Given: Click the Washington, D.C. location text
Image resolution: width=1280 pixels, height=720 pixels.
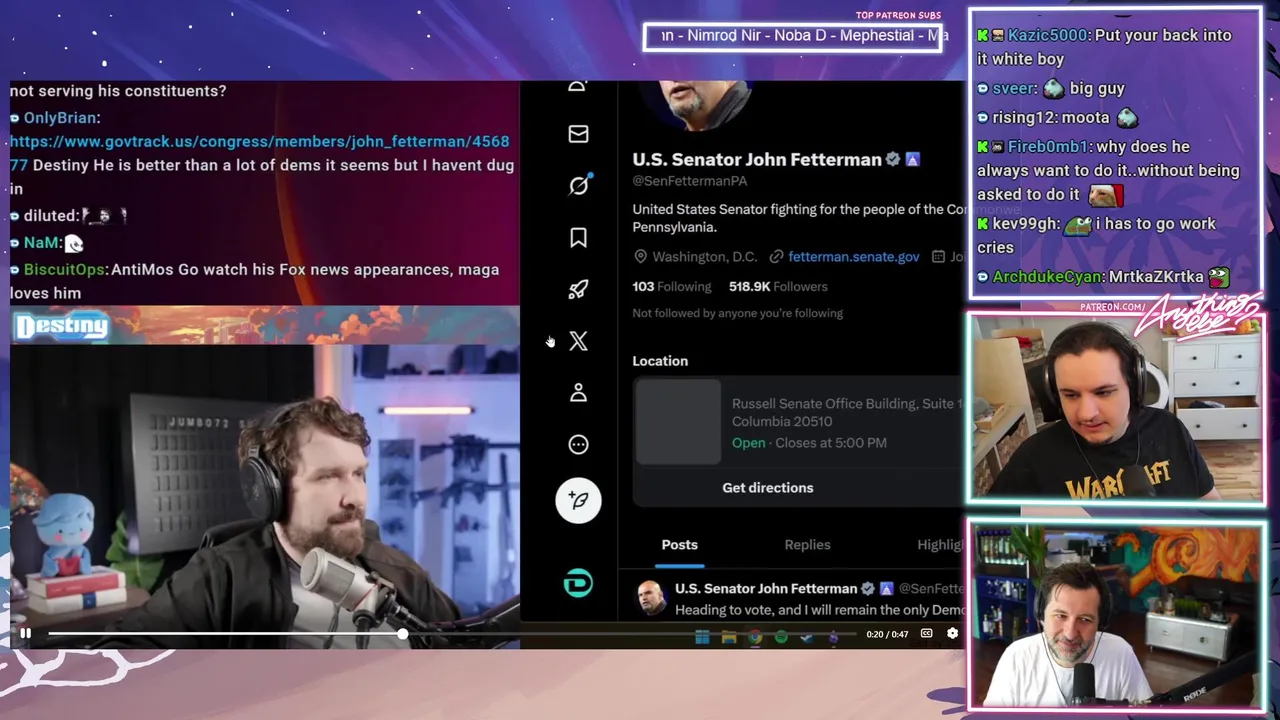Looking at the screenshot, I should 704,257.
